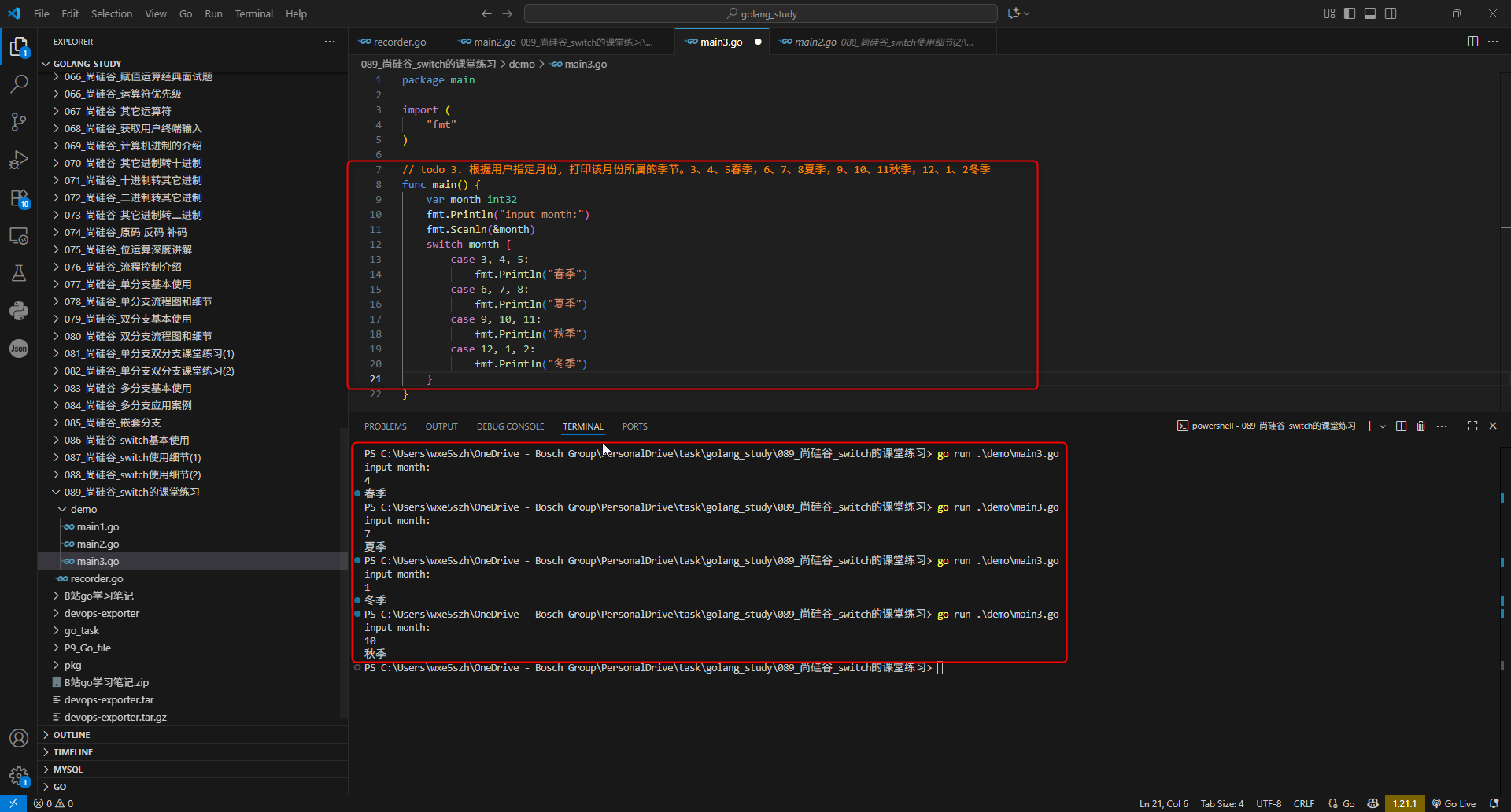Open the Run and Debug view

[x=19, y=160]
